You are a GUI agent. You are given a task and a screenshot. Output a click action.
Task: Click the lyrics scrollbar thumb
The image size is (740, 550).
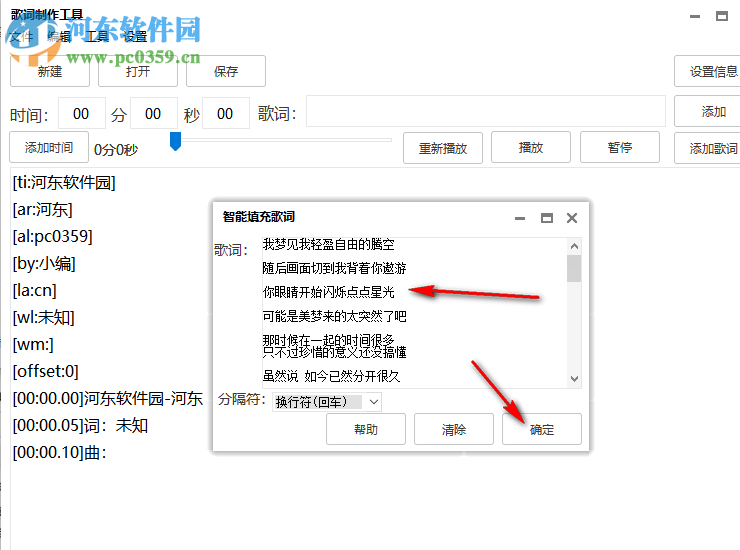[x=574, y=268]
